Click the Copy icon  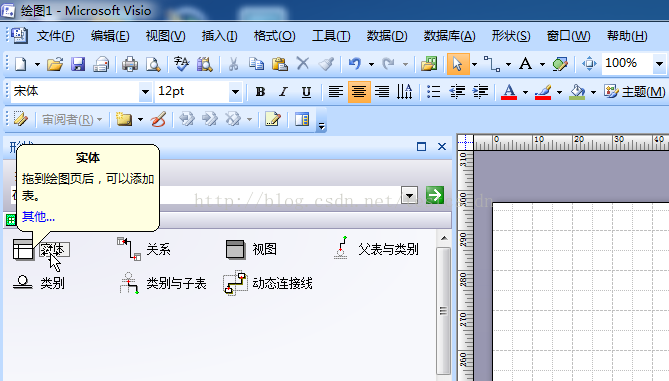click(256, 64)
